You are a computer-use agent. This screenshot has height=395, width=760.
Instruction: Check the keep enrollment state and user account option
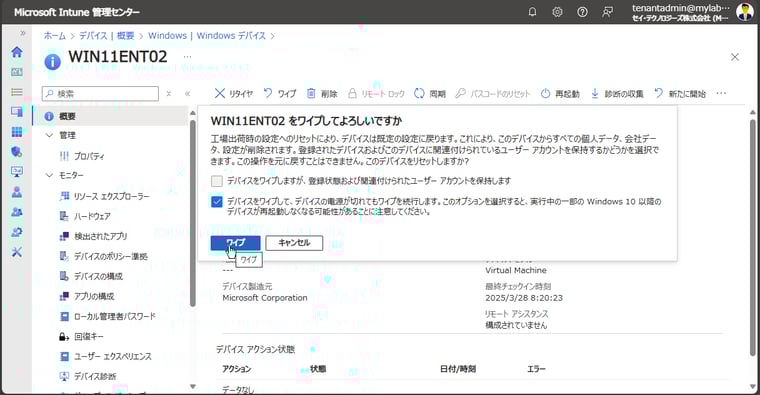point(217,181)
